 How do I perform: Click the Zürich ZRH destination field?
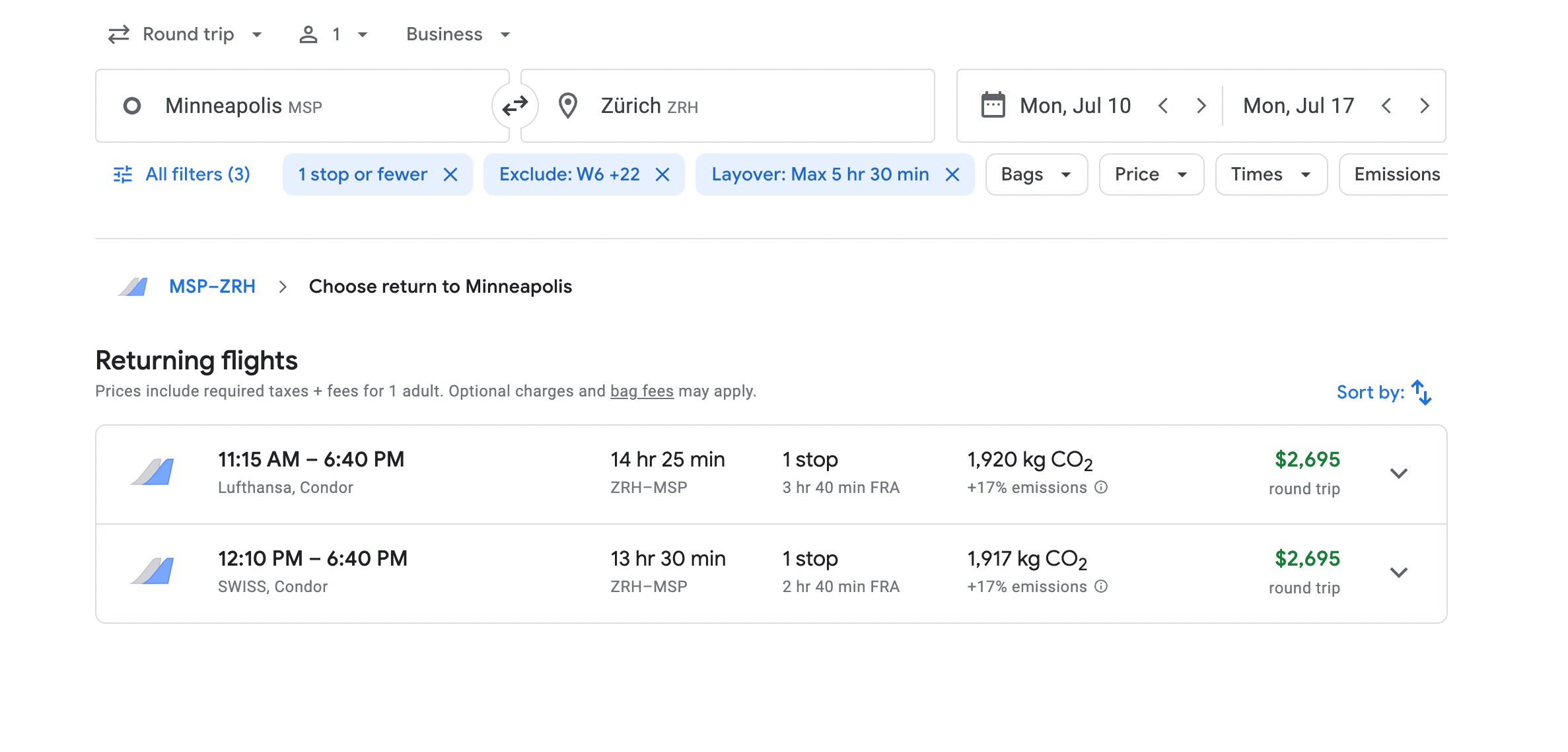click(x=727, y=106)
